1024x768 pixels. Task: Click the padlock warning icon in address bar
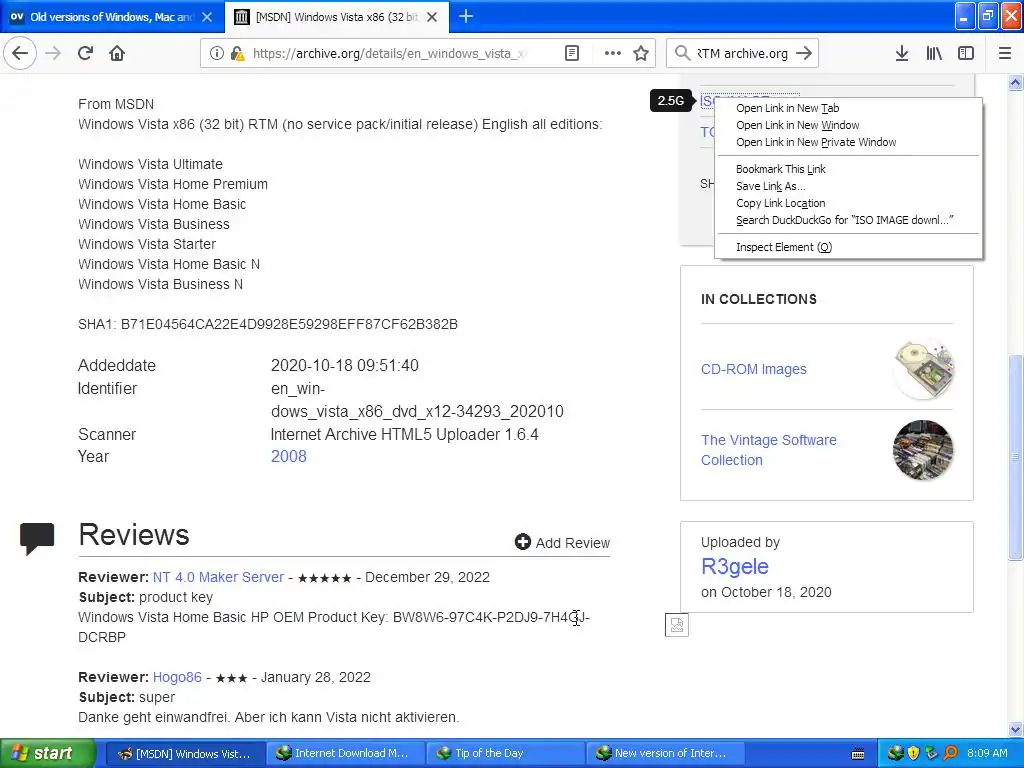[238, 53]
